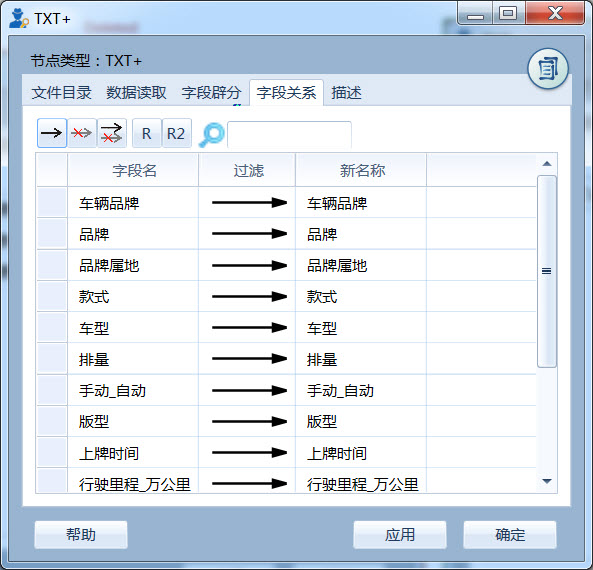593x570 pixels.
Task: Click the 应用 button
Action: point(400,535)
